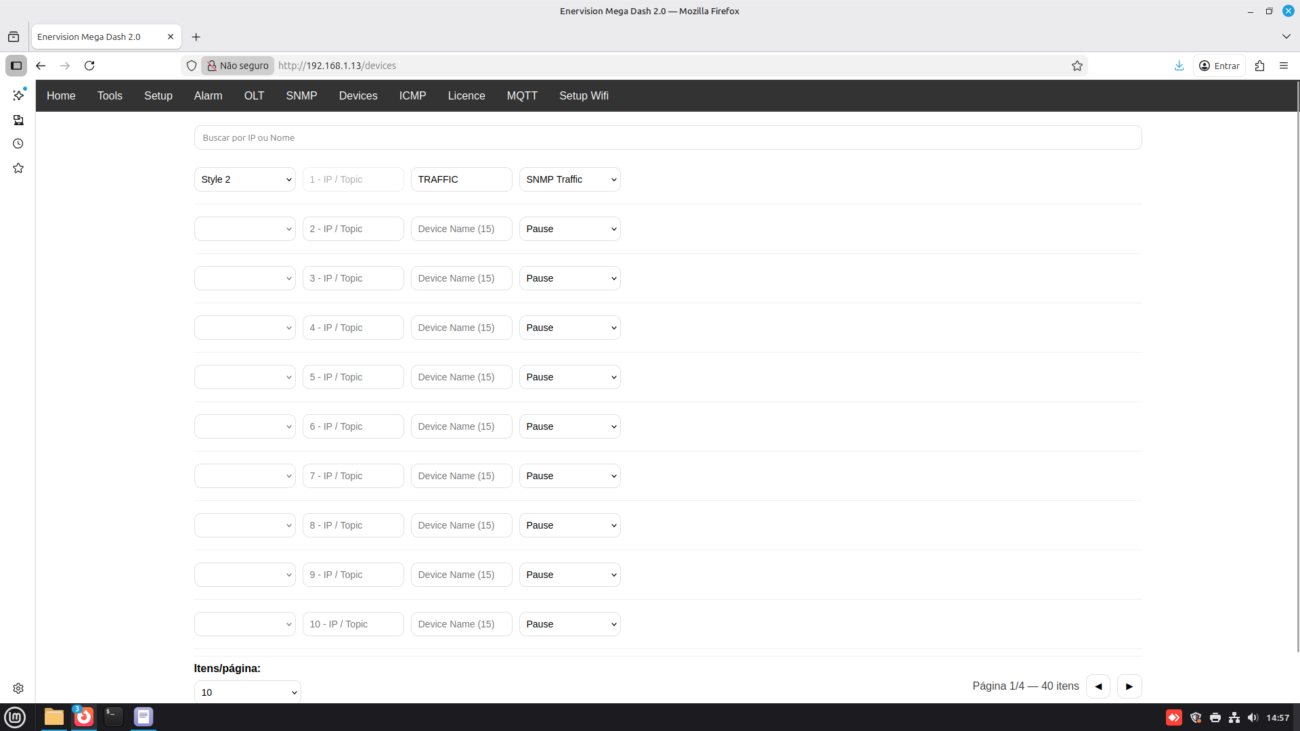1300x731 pixels.
Task: Change the Itens/página dropdown value
Action: 247,692
